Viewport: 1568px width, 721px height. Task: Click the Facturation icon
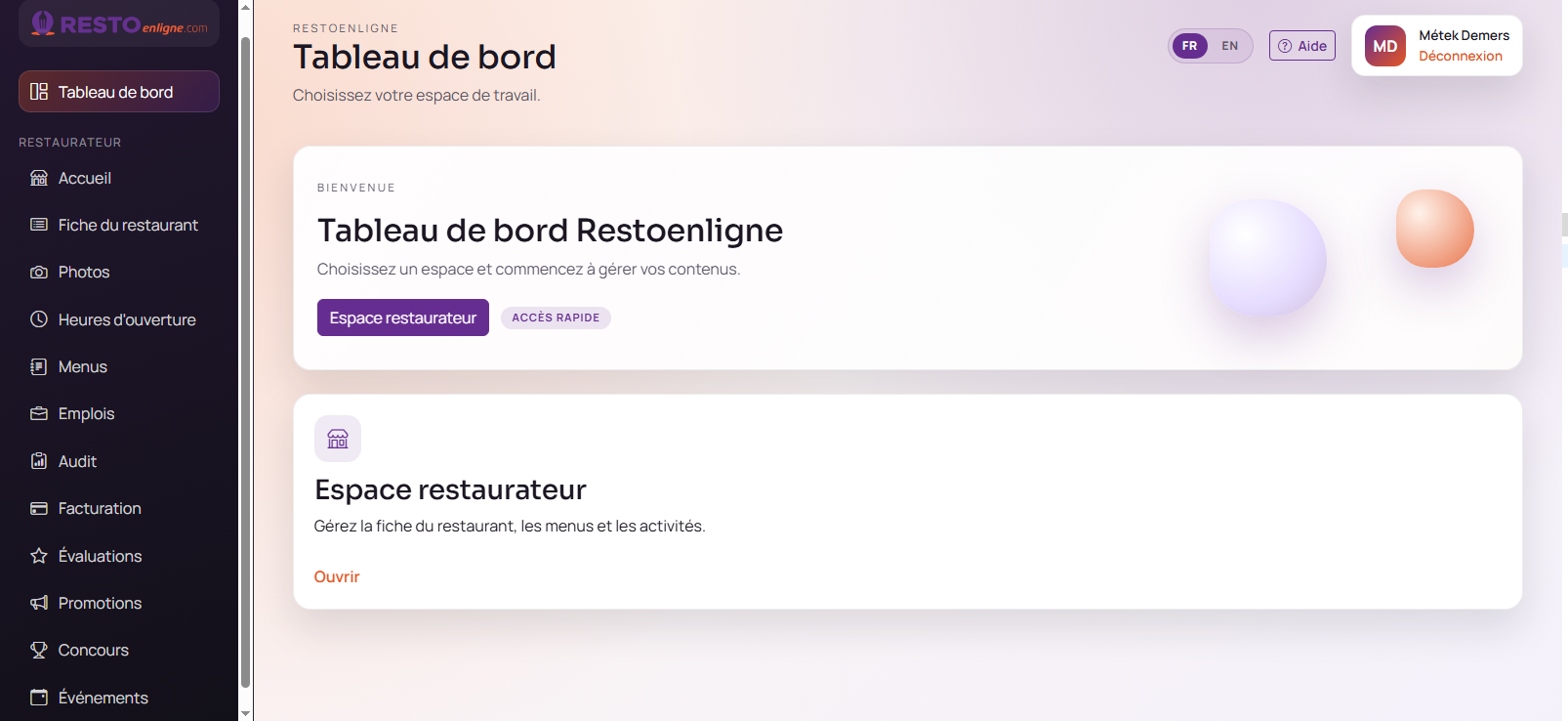38,508
